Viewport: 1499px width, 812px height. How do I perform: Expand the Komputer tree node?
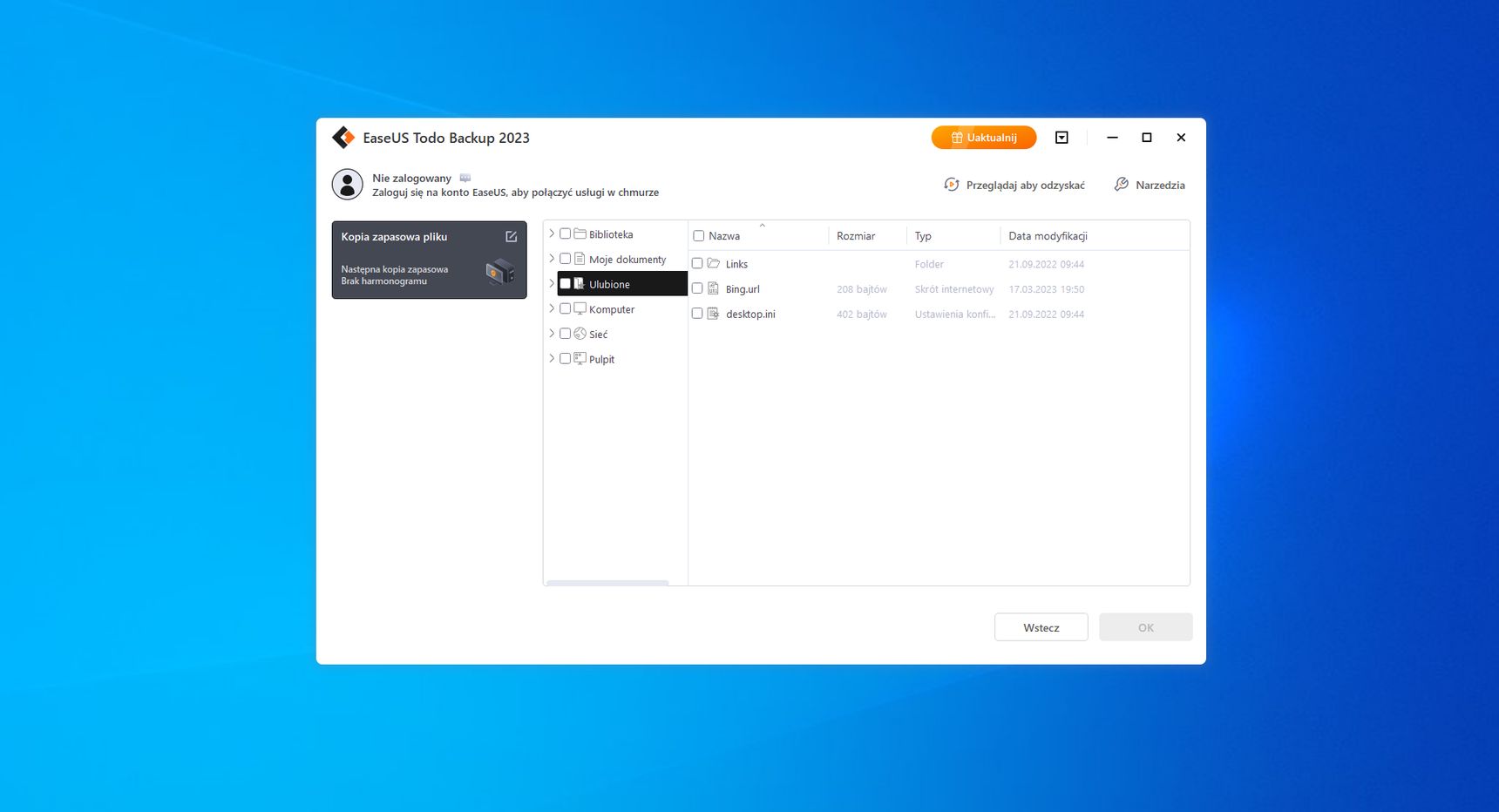click(x=552, y=308)
